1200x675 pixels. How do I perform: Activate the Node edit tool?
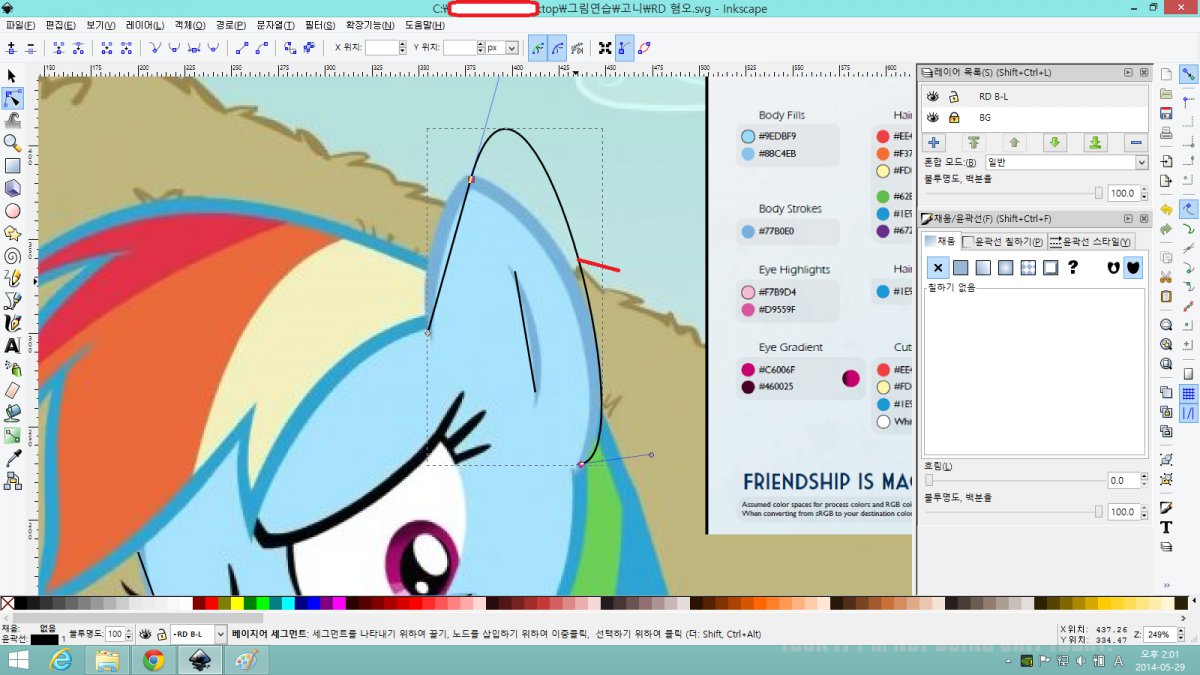pyautogui.click(x=12, y=98)
